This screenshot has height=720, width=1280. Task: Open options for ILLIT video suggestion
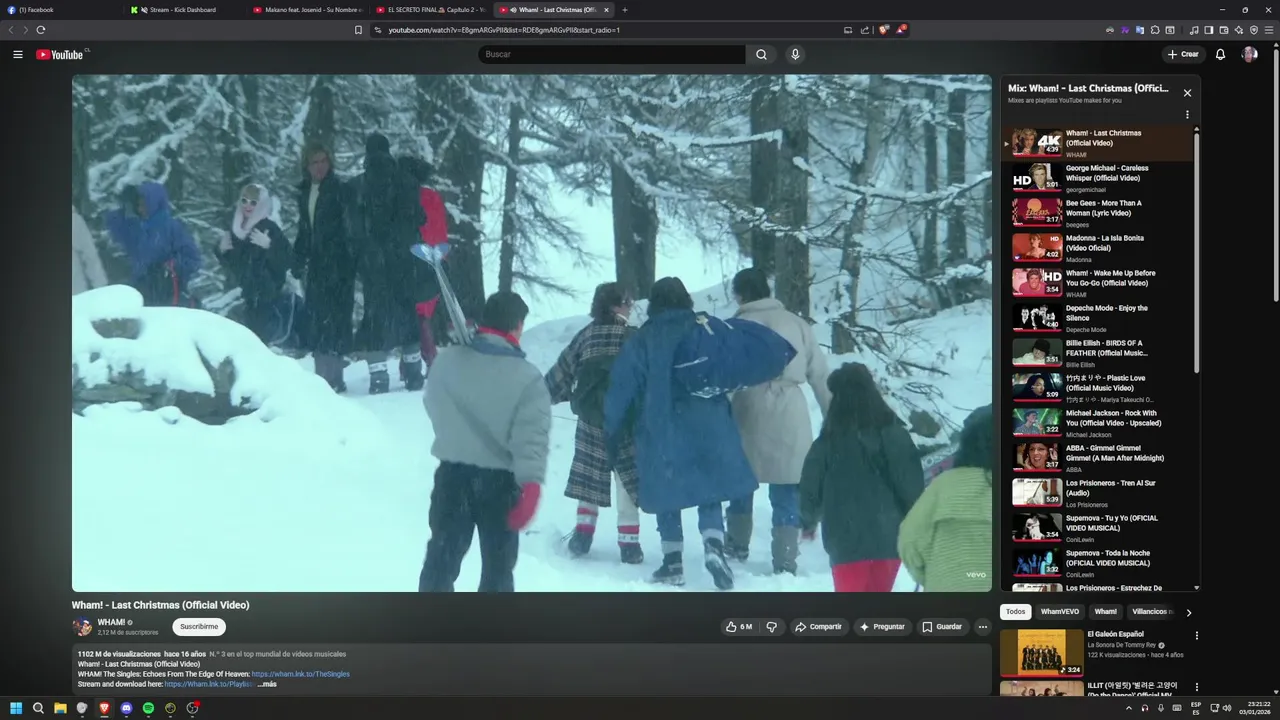point(1196,687)
